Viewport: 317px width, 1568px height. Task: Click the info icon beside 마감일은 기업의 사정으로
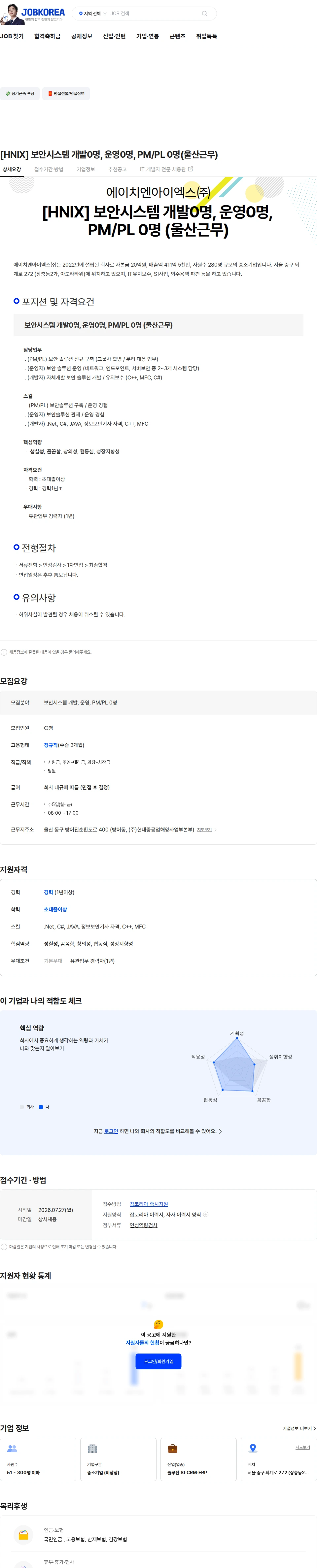click(4, 1247)
